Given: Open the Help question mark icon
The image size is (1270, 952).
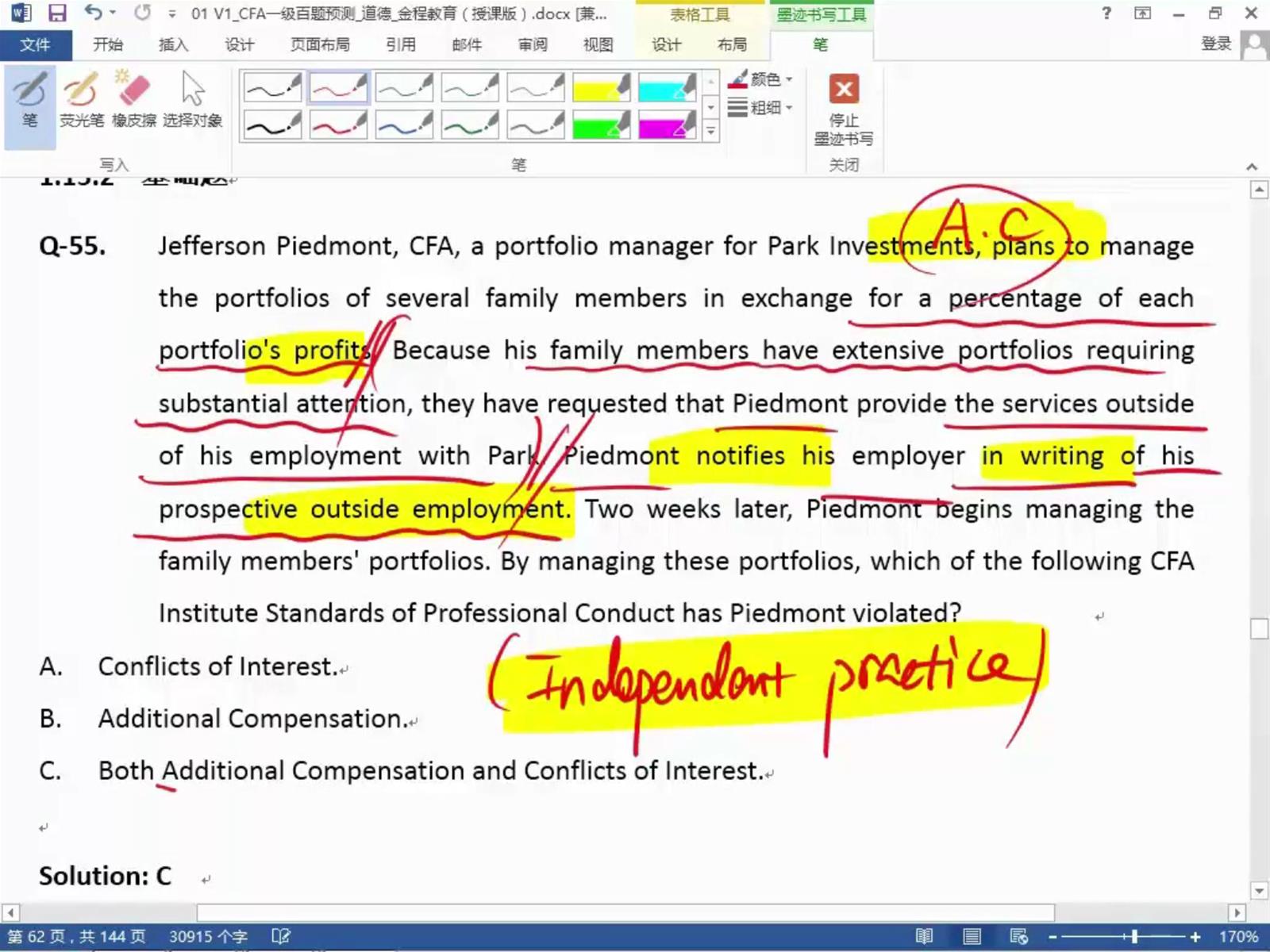Looking at the screenshot, I should [x=1106, y=13].
